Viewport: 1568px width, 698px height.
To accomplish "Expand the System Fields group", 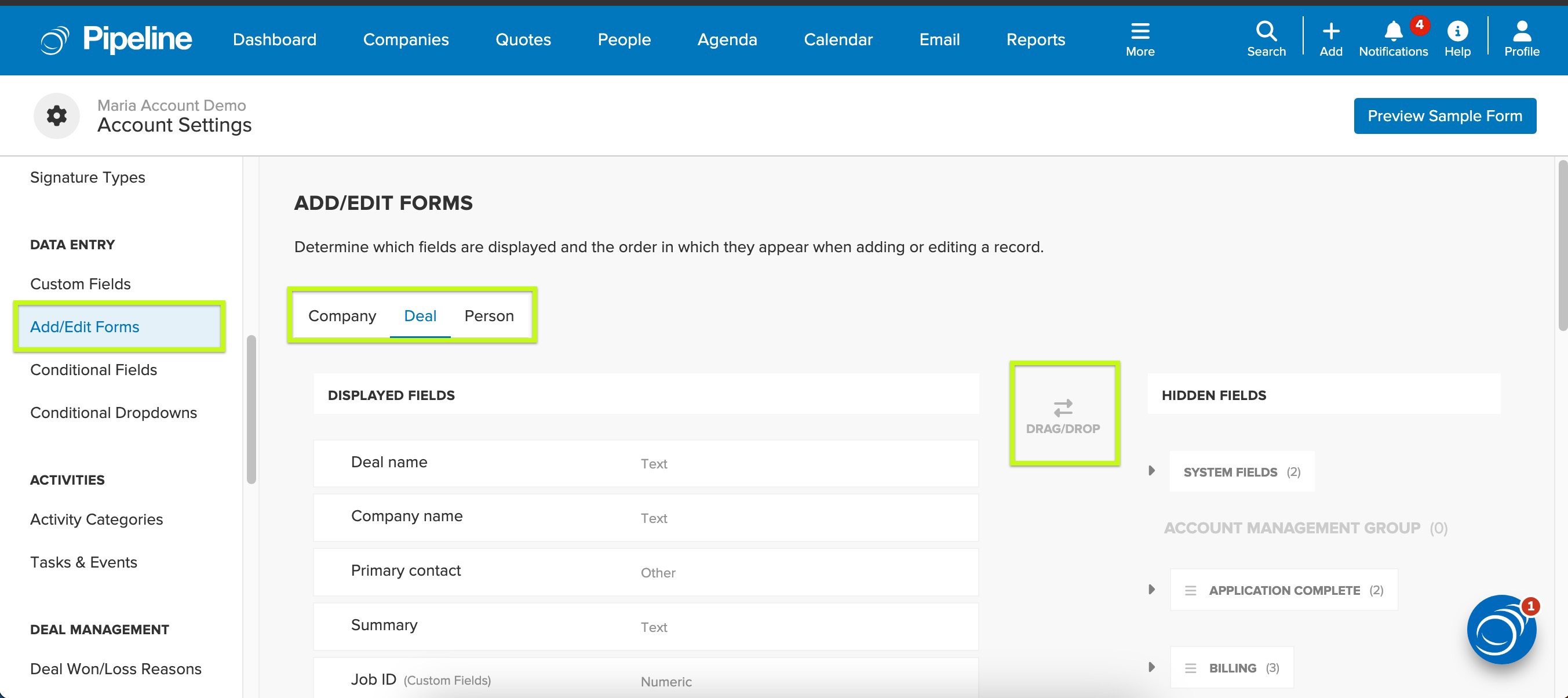I will tap(1151, 471).
